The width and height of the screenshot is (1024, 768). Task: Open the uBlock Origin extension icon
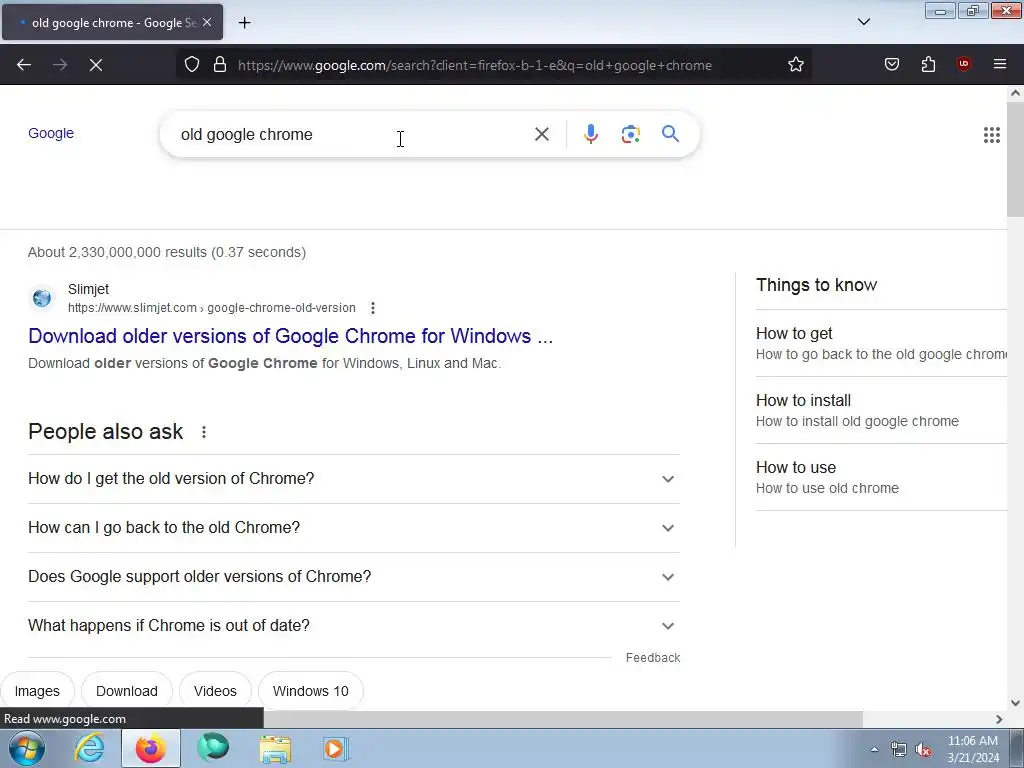click(964, 65)
